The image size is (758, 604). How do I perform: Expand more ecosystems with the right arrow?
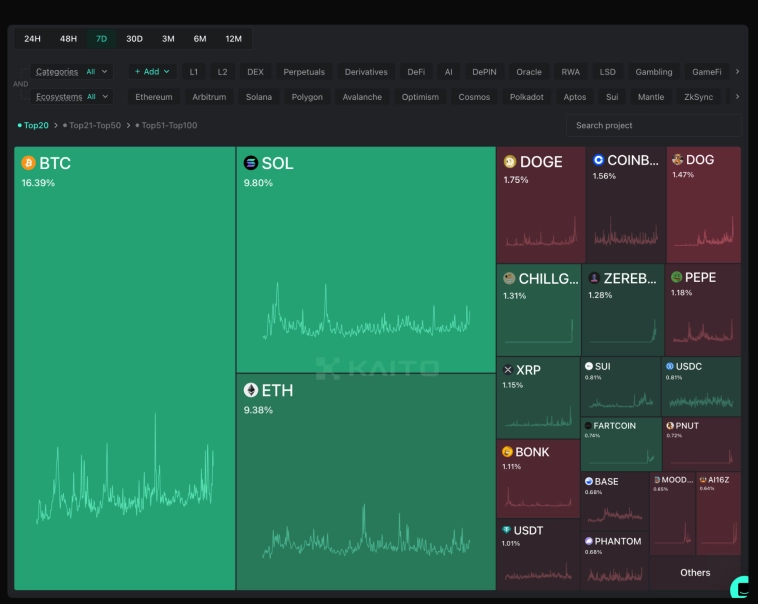click(737, 97)
